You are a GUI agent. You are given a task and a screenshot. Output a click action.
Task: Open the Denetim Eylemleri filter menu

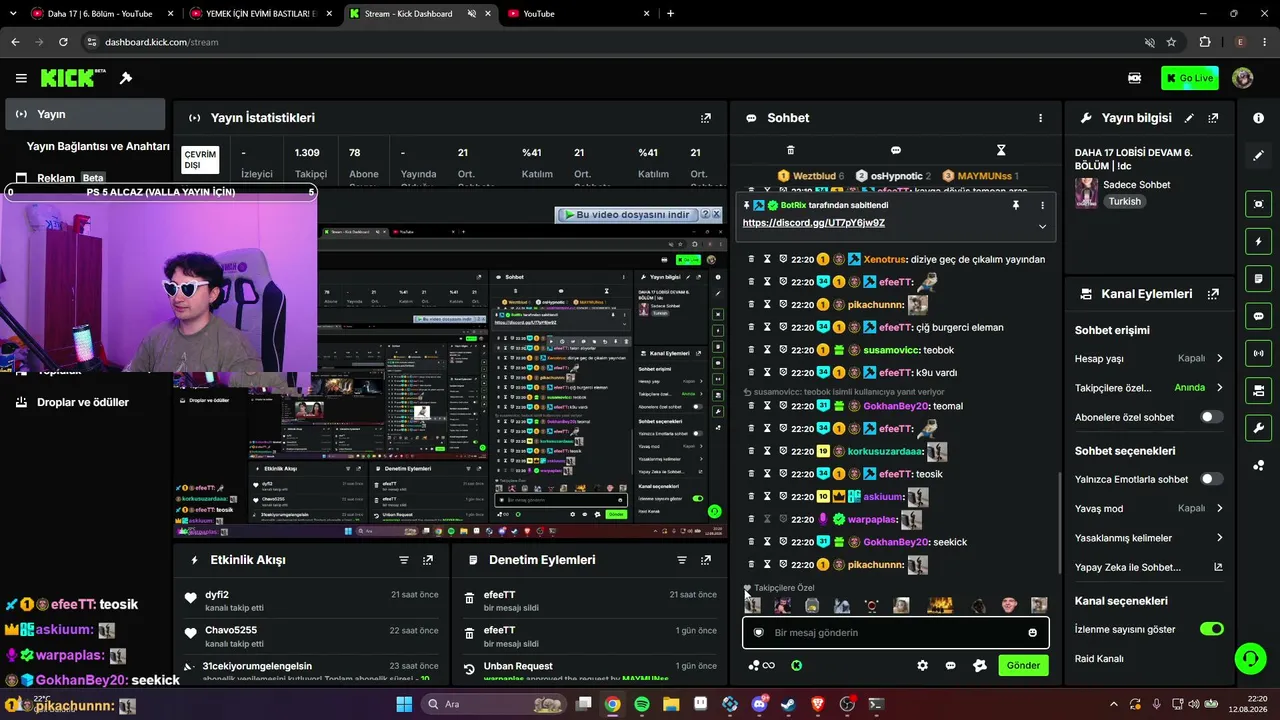pyautogui.click(x=682, y=560)
